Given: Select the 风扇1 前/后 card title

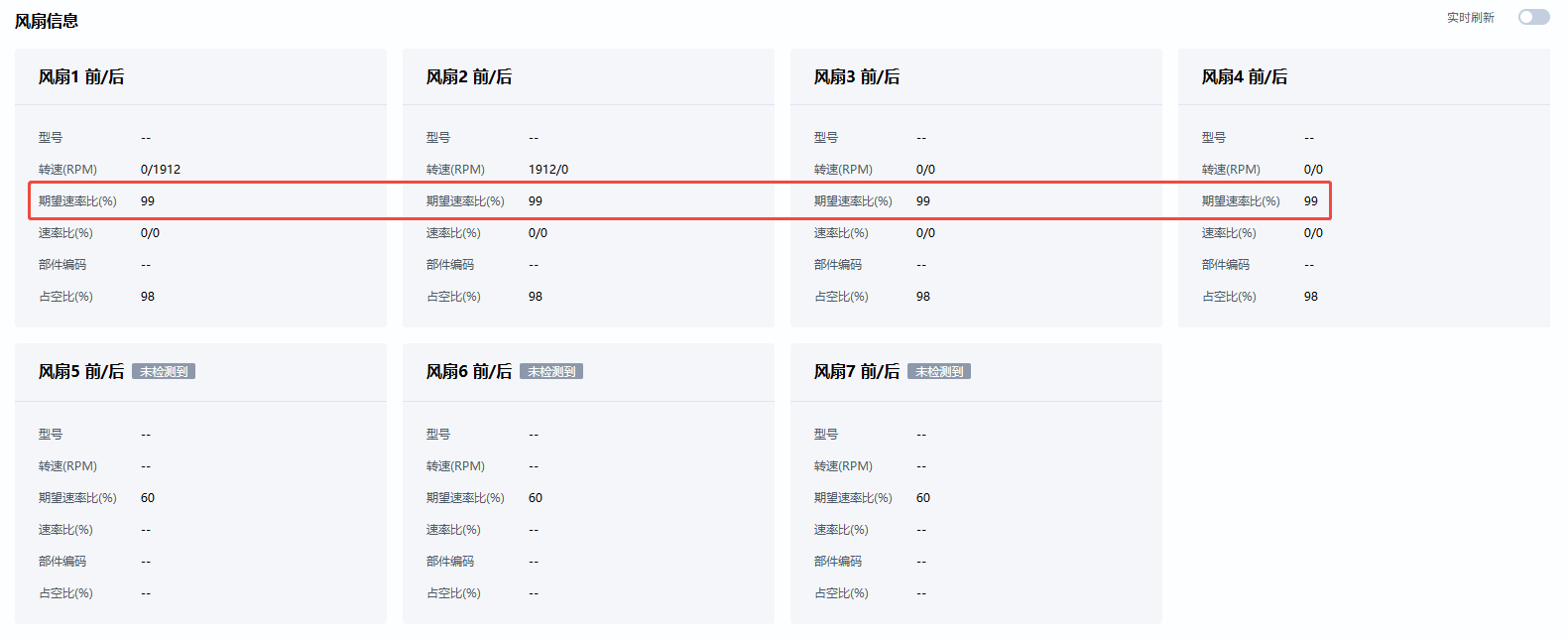Looking at the screenshot, I should pos(81,76).
